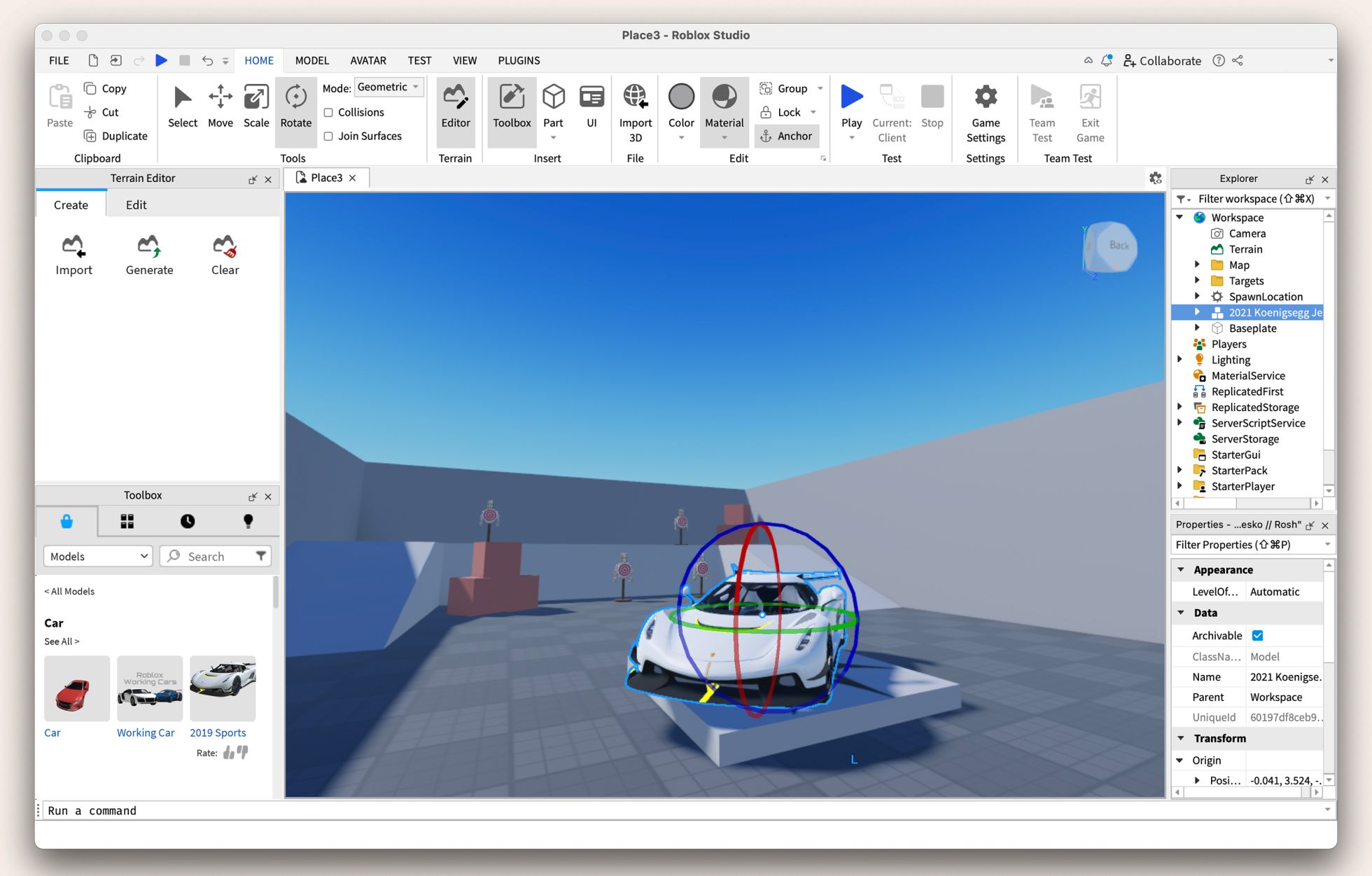Switch to the Edit terrain tab
The image size is (1372, 876).
coord(136,205)
